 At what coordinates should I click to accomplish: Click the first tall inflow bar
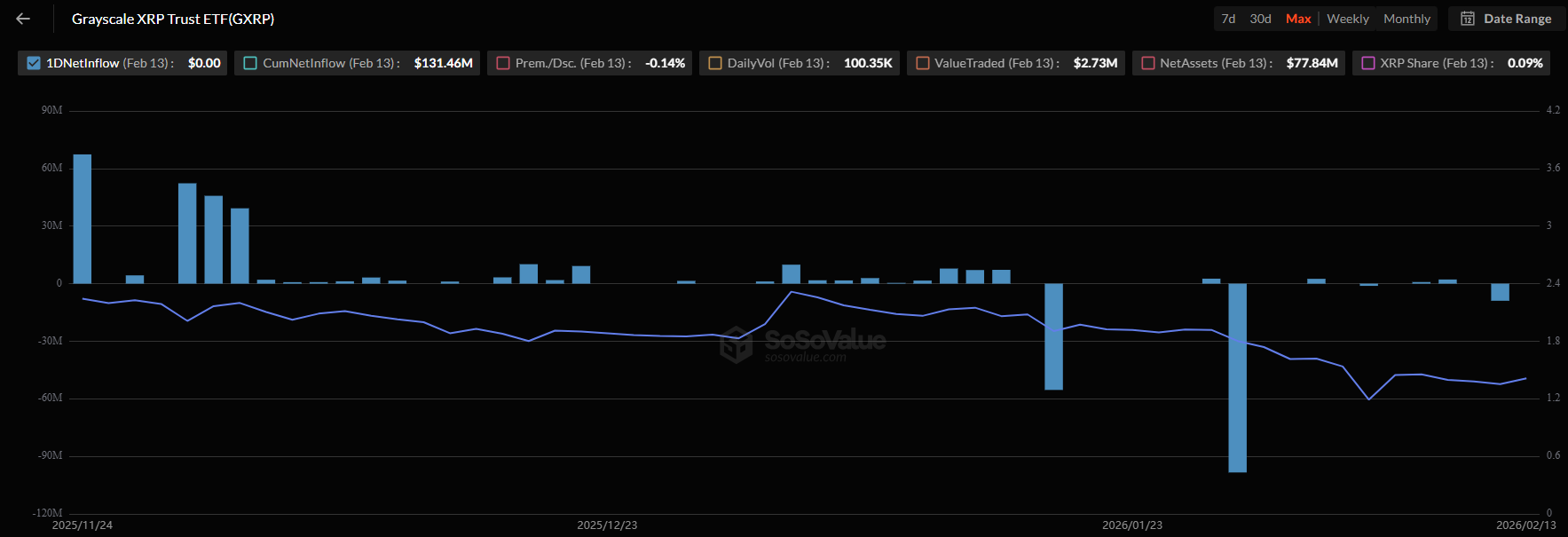(x=82, y=218)
